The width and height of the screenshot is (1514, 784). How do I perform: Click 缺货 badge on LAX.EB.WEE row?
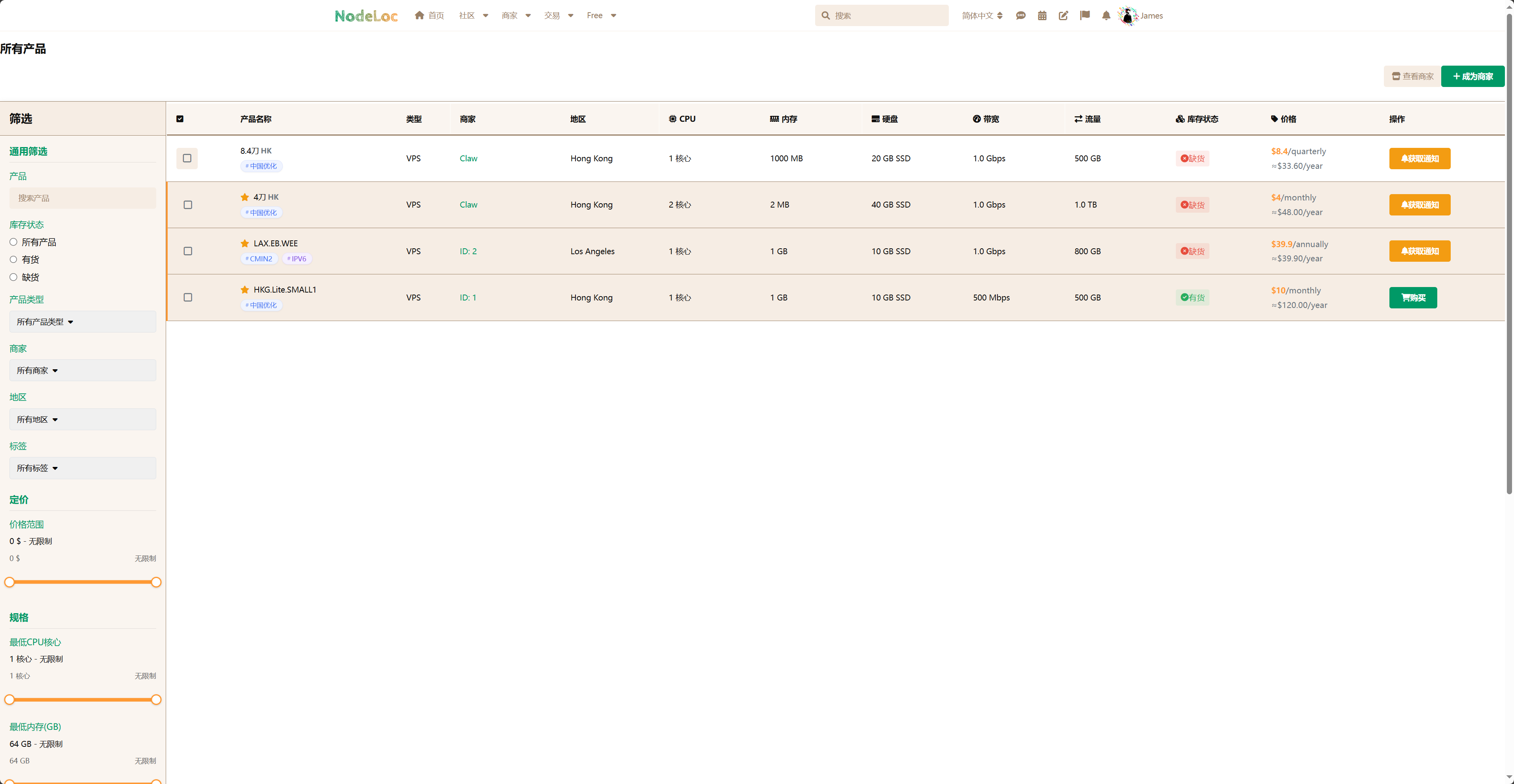point(1192,251)
